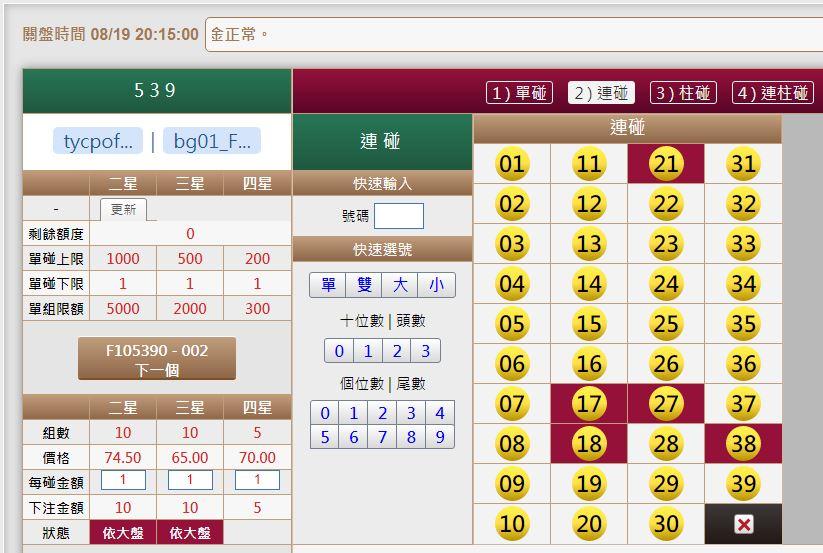823x553 pixels.
Task: Quick-select big numbers with 大
Action: click(400, 285)
